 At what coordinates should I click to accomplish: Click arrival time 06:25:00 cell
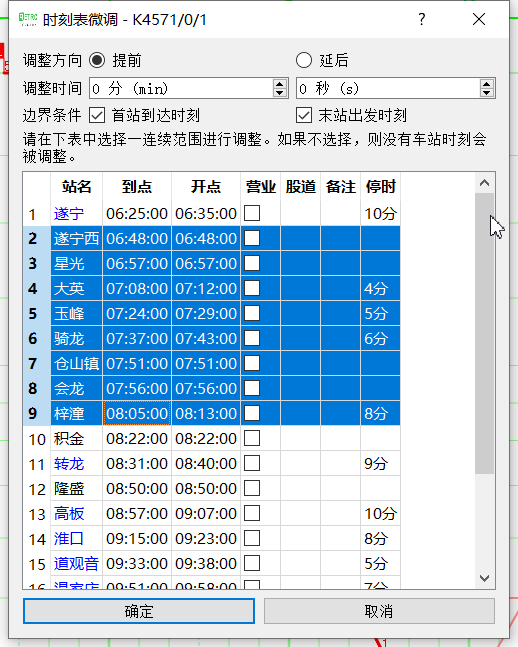click(x=137, y=213)
